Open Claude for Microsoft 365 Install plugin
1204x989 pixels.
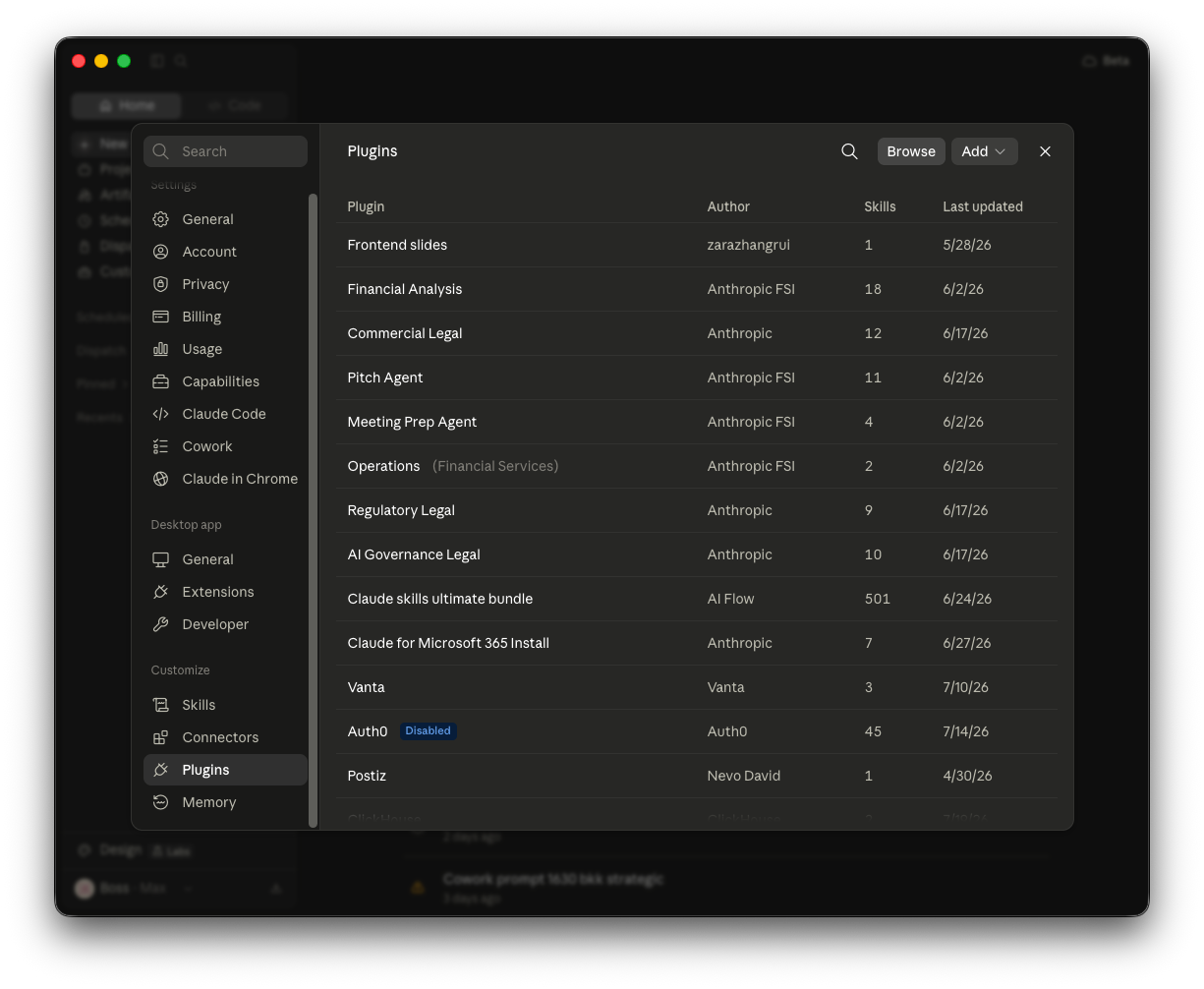point(448,643)
